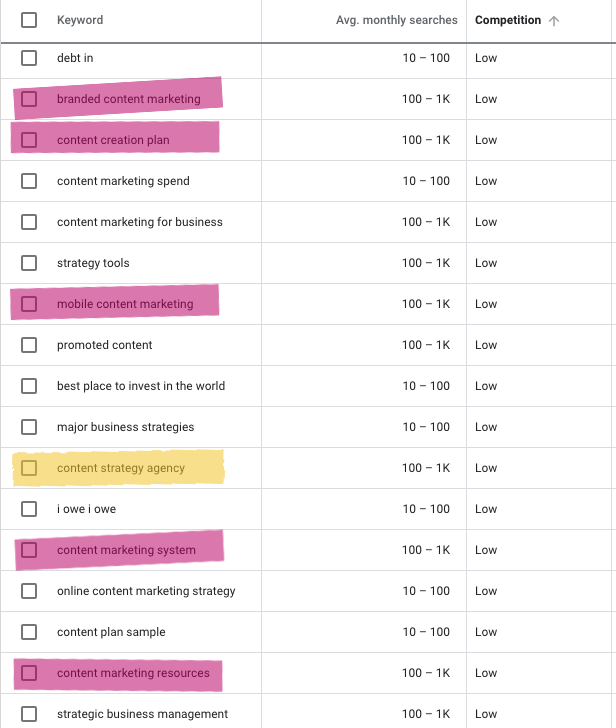
Task: Select "mobile content marketing" row checkbox
Action: point(29,304)
